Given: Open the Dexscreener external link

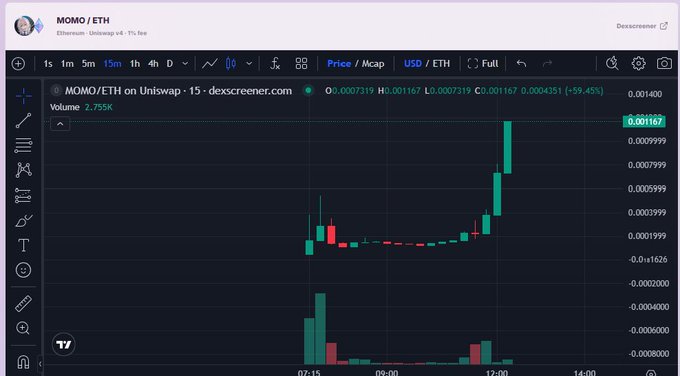Looking at the screenshot, I should [x=642, y=26].
